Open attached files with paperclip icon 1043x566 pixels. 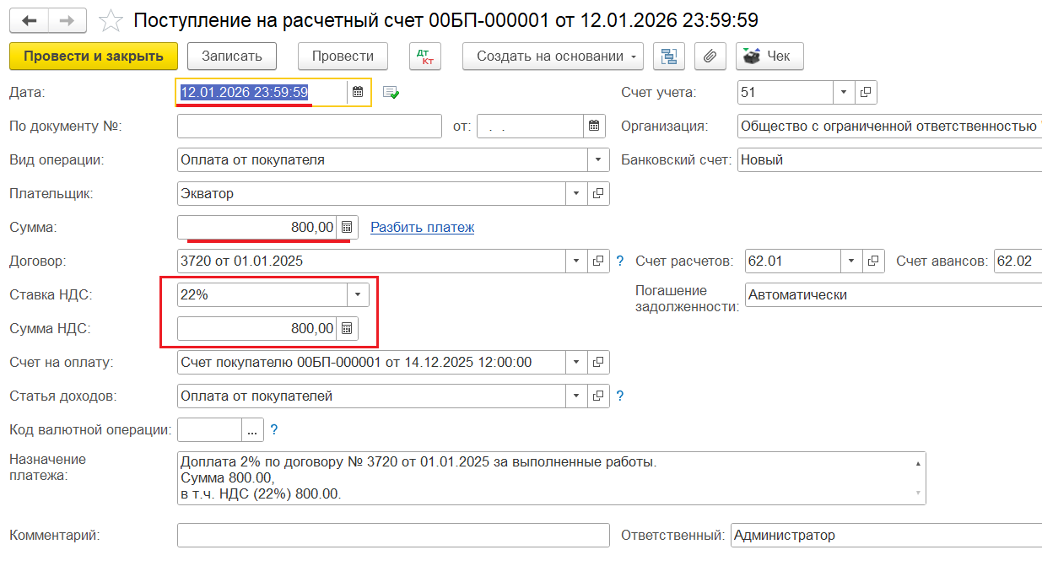(710, 57)
